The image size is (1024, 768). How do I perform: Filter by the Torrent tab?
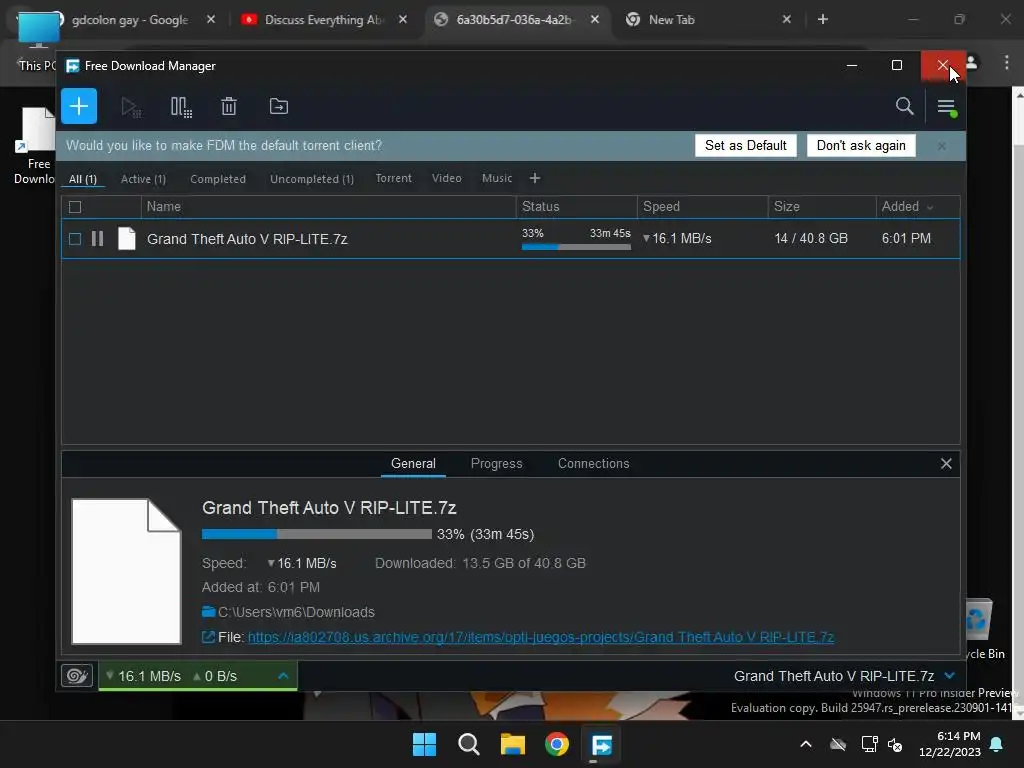394,178
